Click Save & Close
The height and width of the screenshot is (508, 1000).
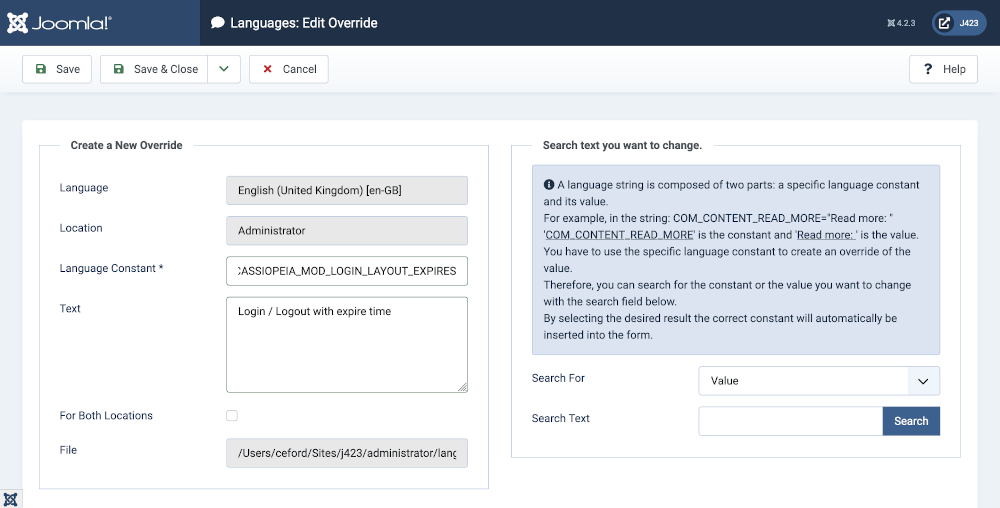click(x=155, y=69)
